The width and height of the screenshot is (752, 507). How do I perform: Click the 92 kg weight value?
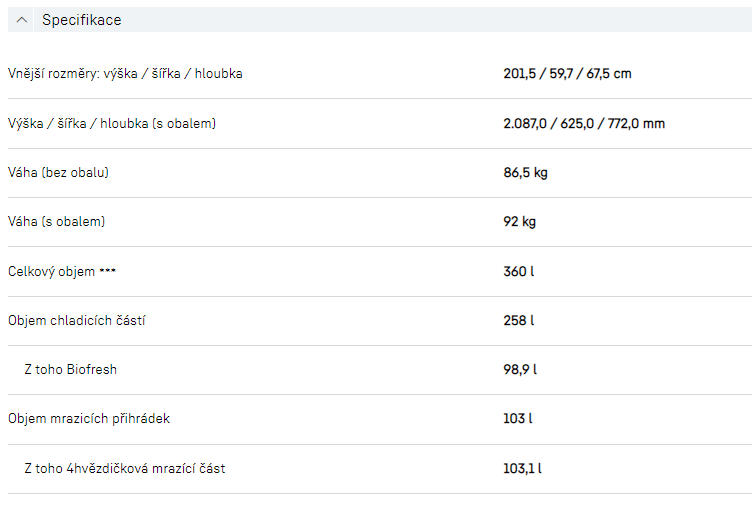click(519, 222)
